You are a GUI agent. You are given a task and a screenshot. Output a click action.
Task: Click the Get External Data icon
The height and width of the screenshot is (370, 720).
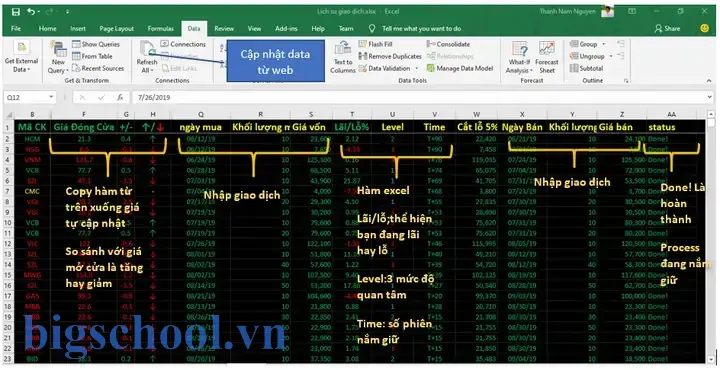click(22, 48)
